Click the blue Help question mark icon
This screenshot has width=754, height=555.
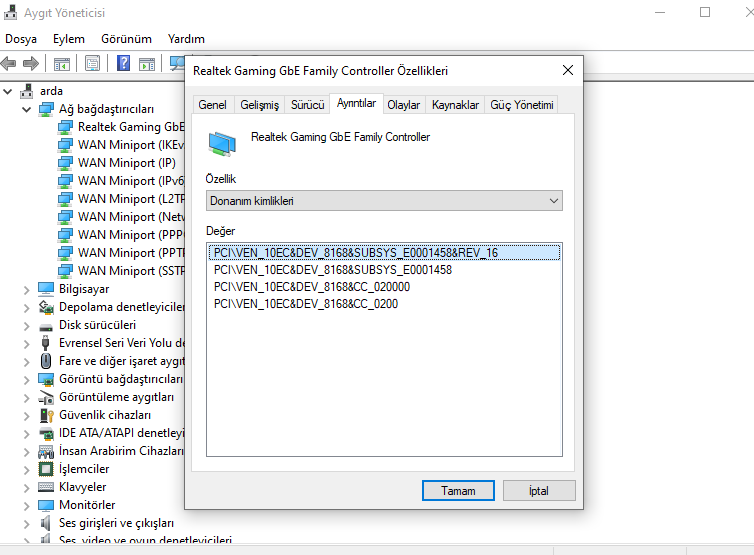[x=124, y=63]
